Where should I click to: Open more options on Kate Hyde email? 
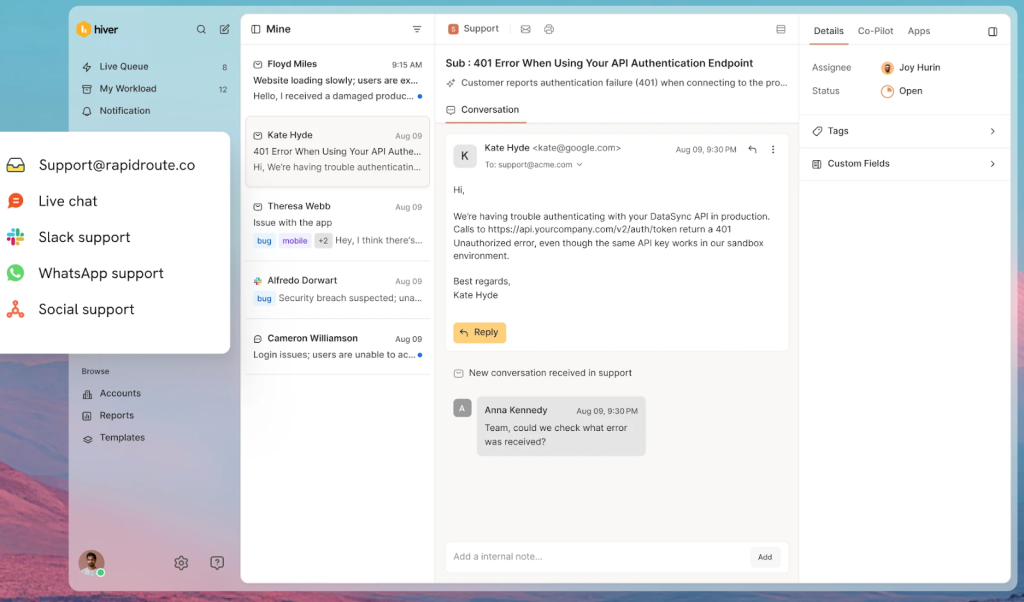click(x=773, y=150)
